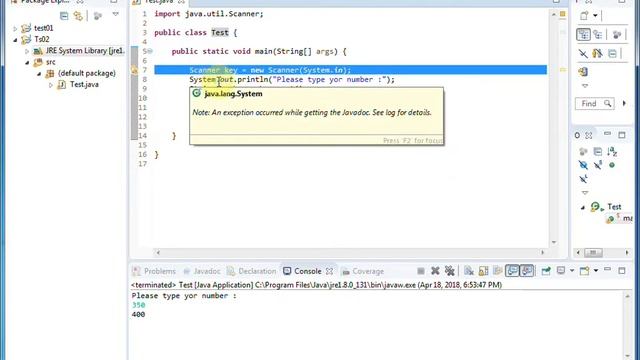
Task: Click the task list Find field
Action: pos(594,104)
